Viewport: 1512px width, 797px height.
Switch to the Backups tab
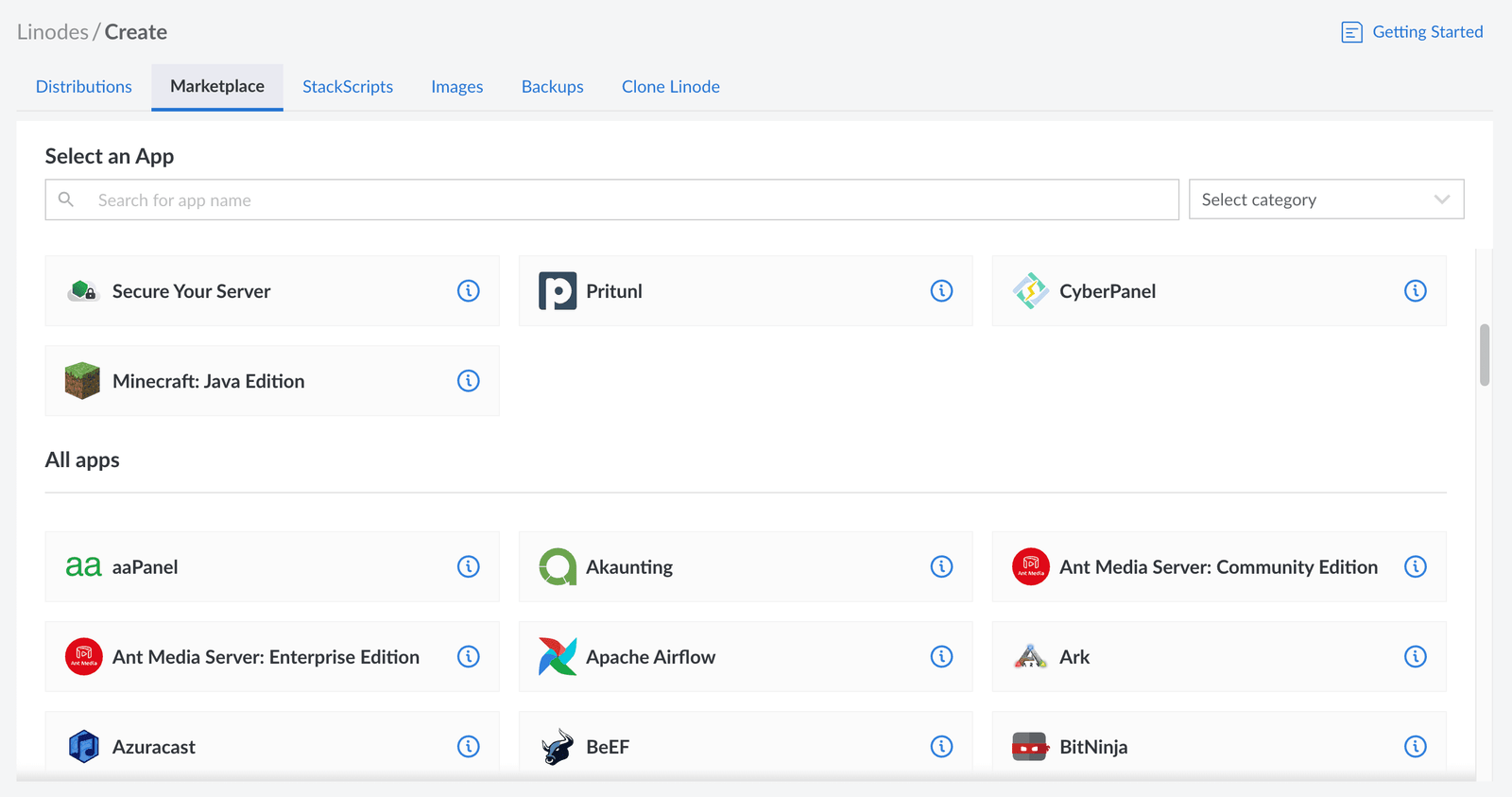coord(553,87)
